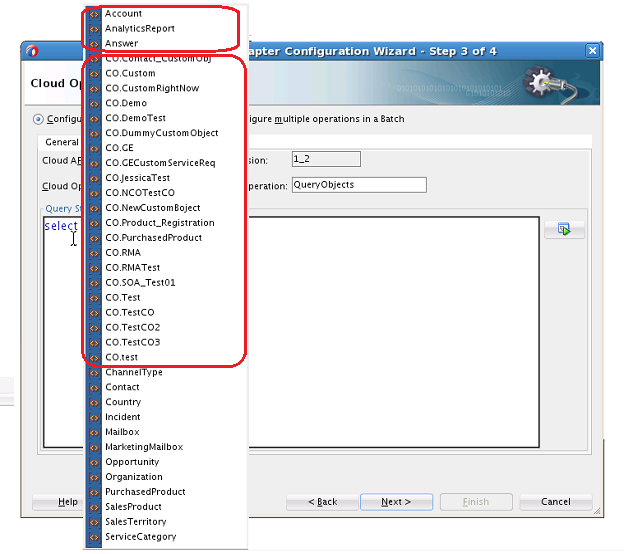
Task: Click the icon beside CO.Custom entry
Action: (94, 74)
